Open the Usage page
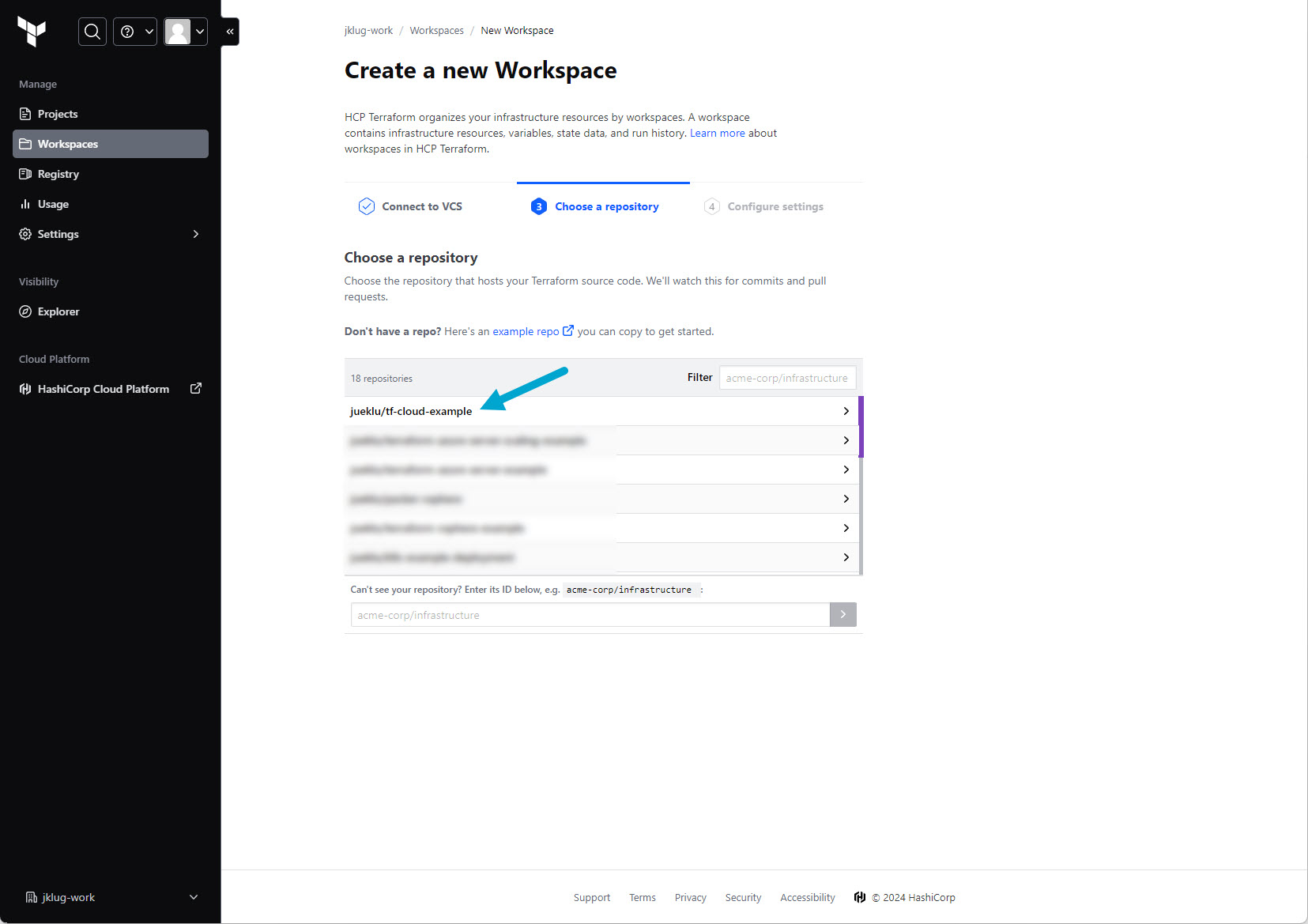This screenshot has width=1308, height=924. tap(53, 204)
